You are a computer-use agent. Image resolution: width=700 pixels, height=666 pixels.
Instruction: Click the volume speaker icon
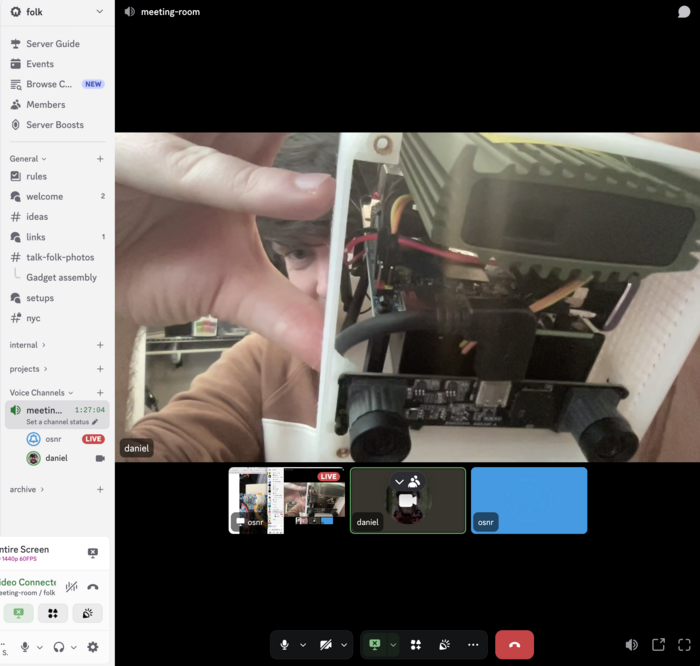coord(631,645)
